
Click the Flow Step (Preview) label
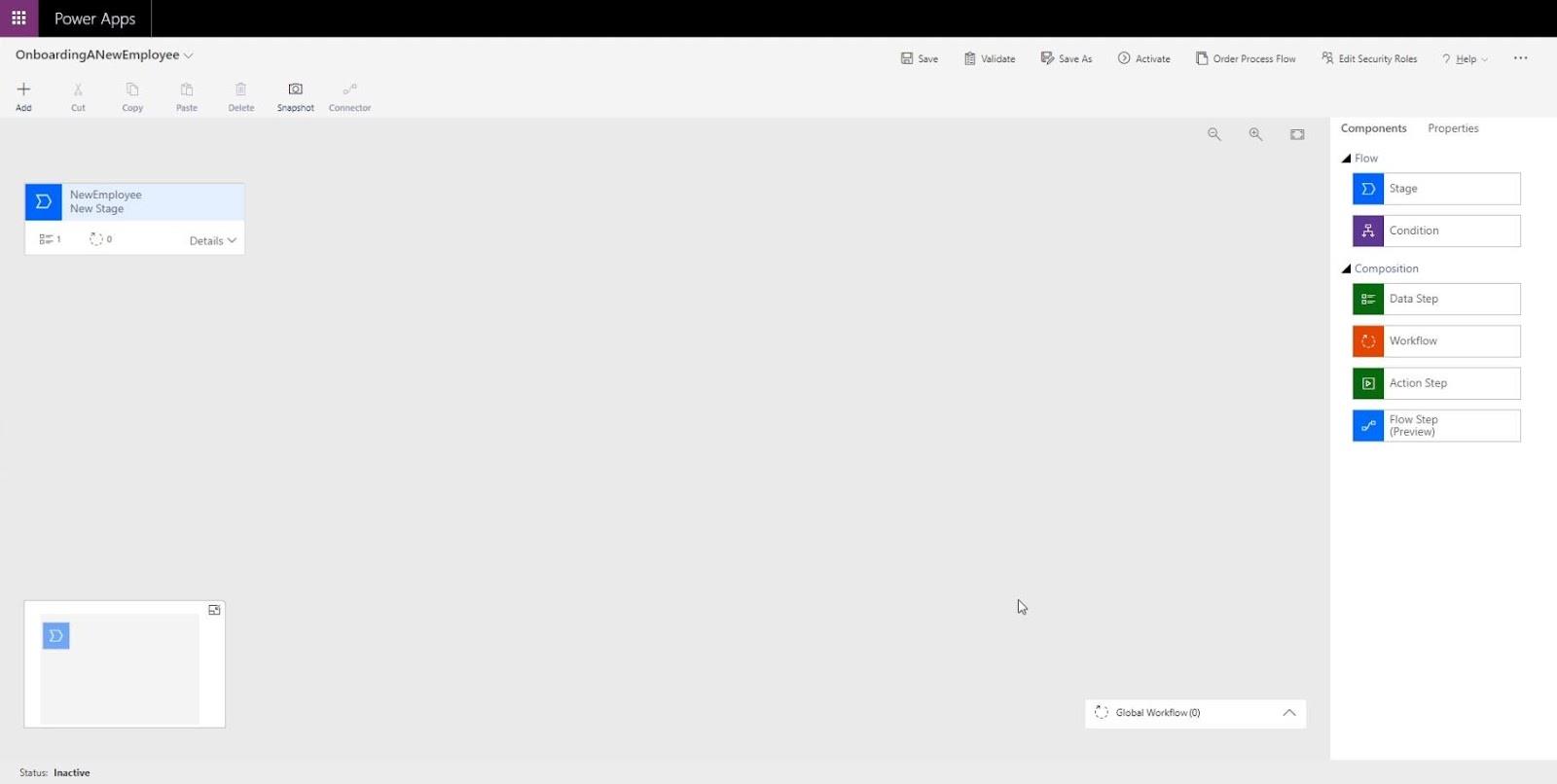[x=1414, y=425]
